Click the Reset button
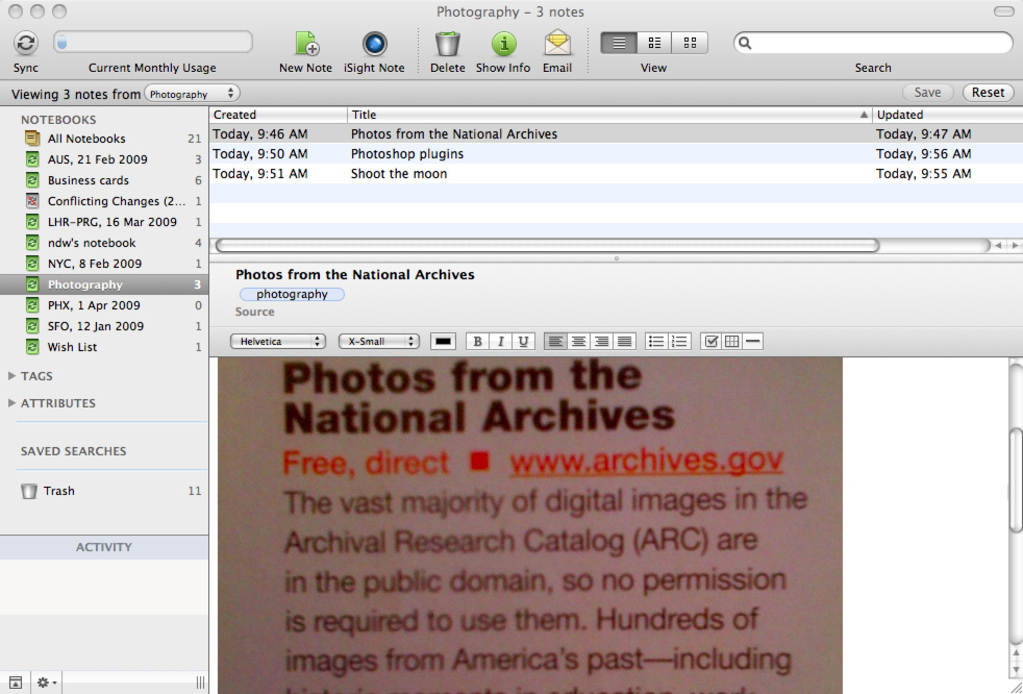This screenshot has height=694, width=1023. coord(988,93)
